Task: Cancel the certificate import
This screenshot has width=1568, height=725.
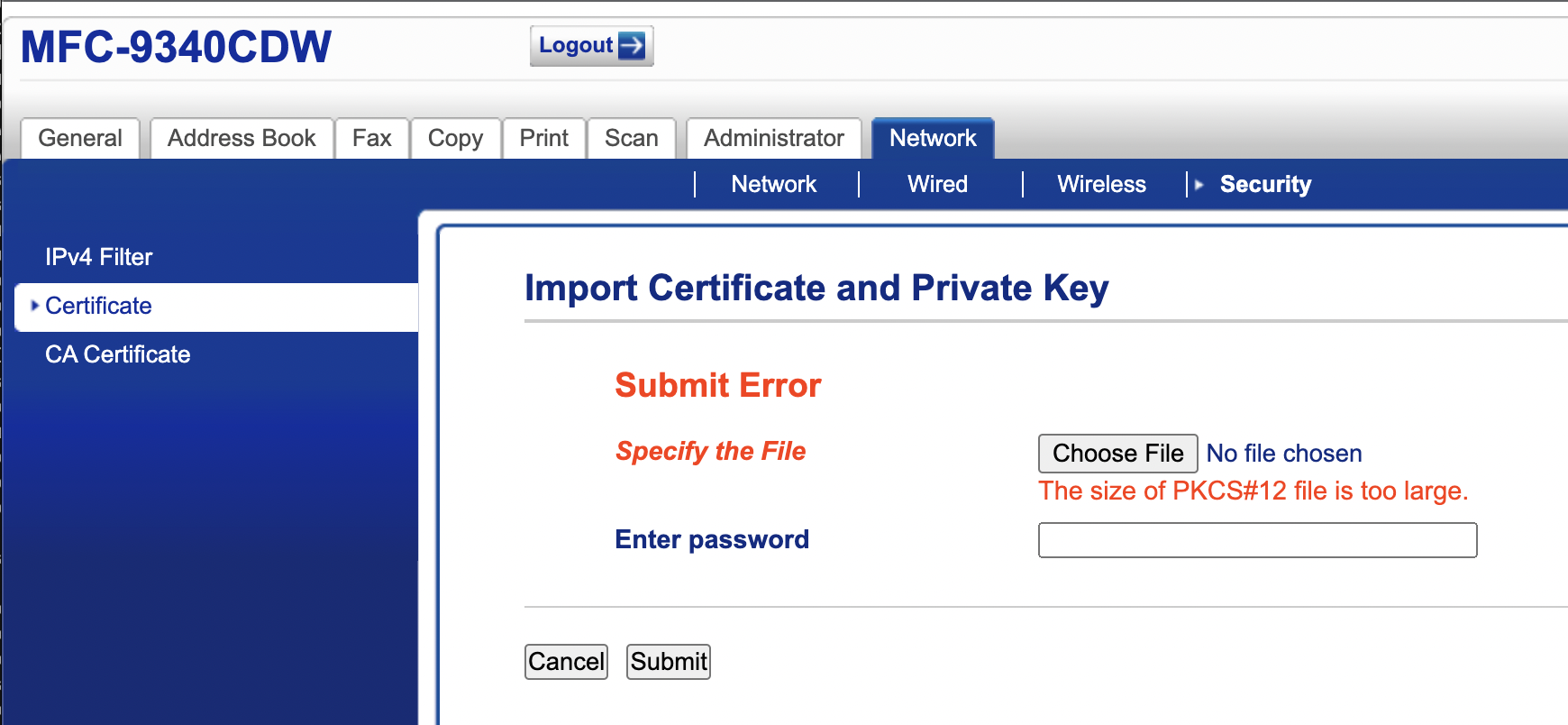Action: [566, 662]
